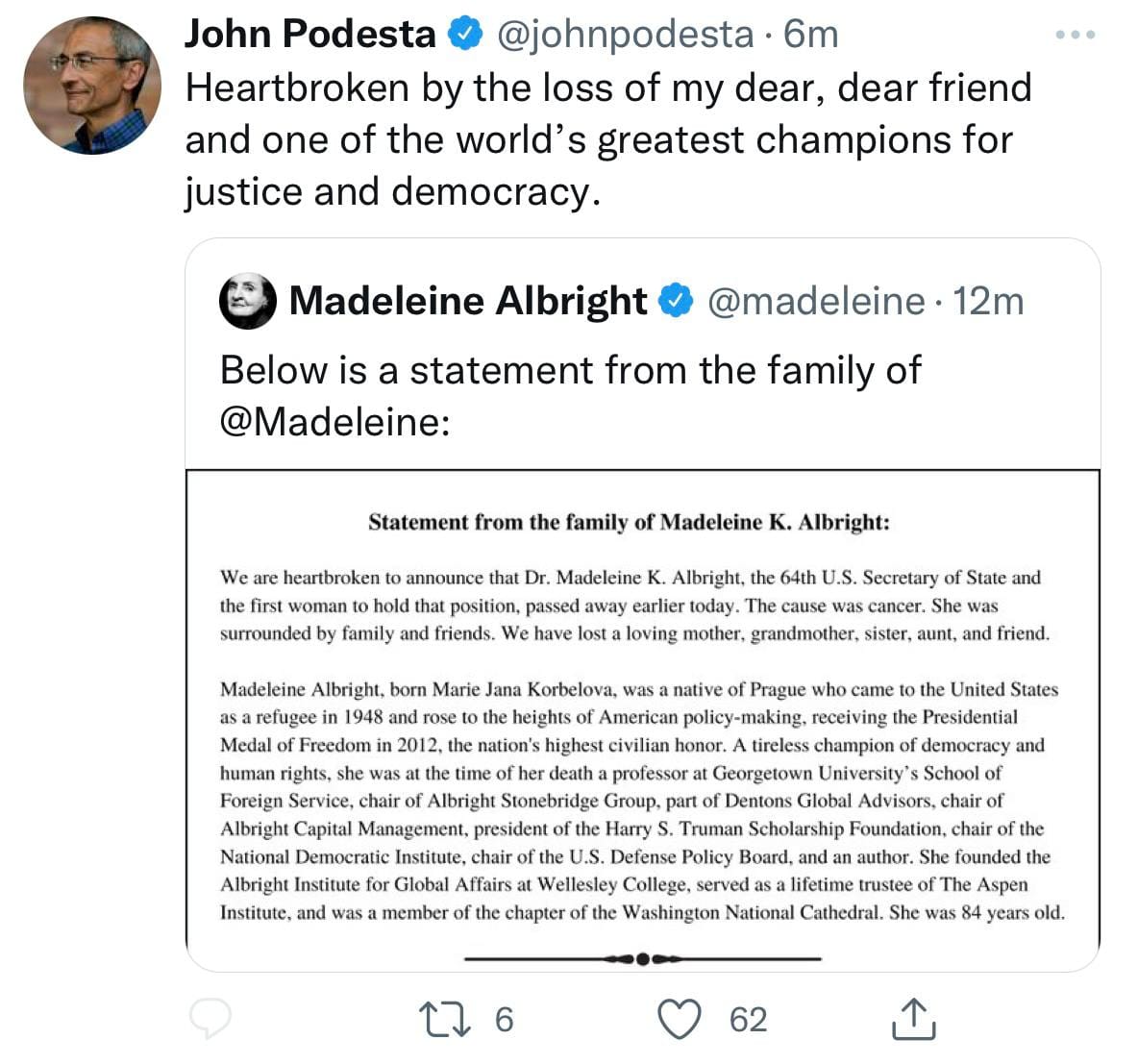The image size is (1138, 1064).
Task: Click the 6m timestamp on the tweet
Action: pyautogui.click(x=811, y=35)
